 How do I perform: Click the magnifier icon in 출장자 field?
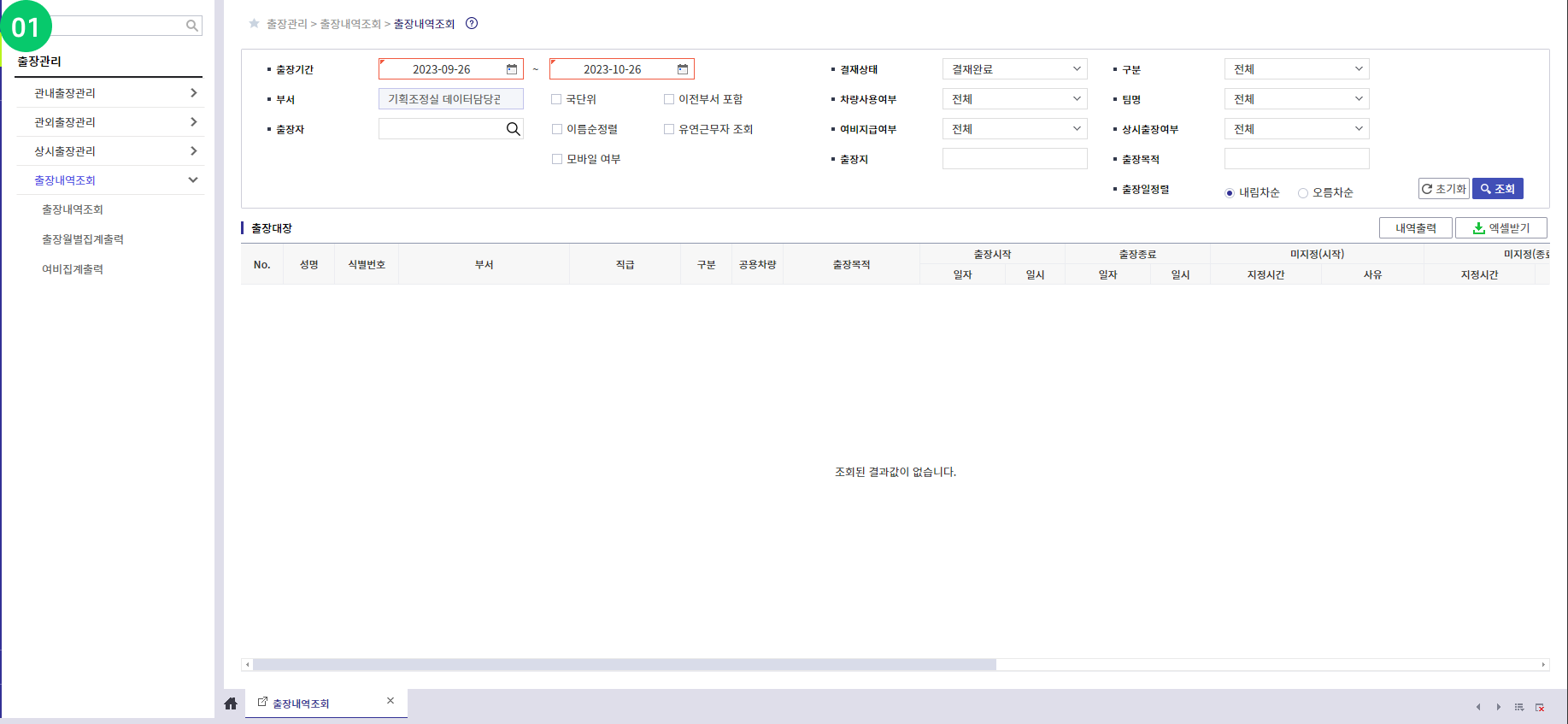[x=513, y=129]
